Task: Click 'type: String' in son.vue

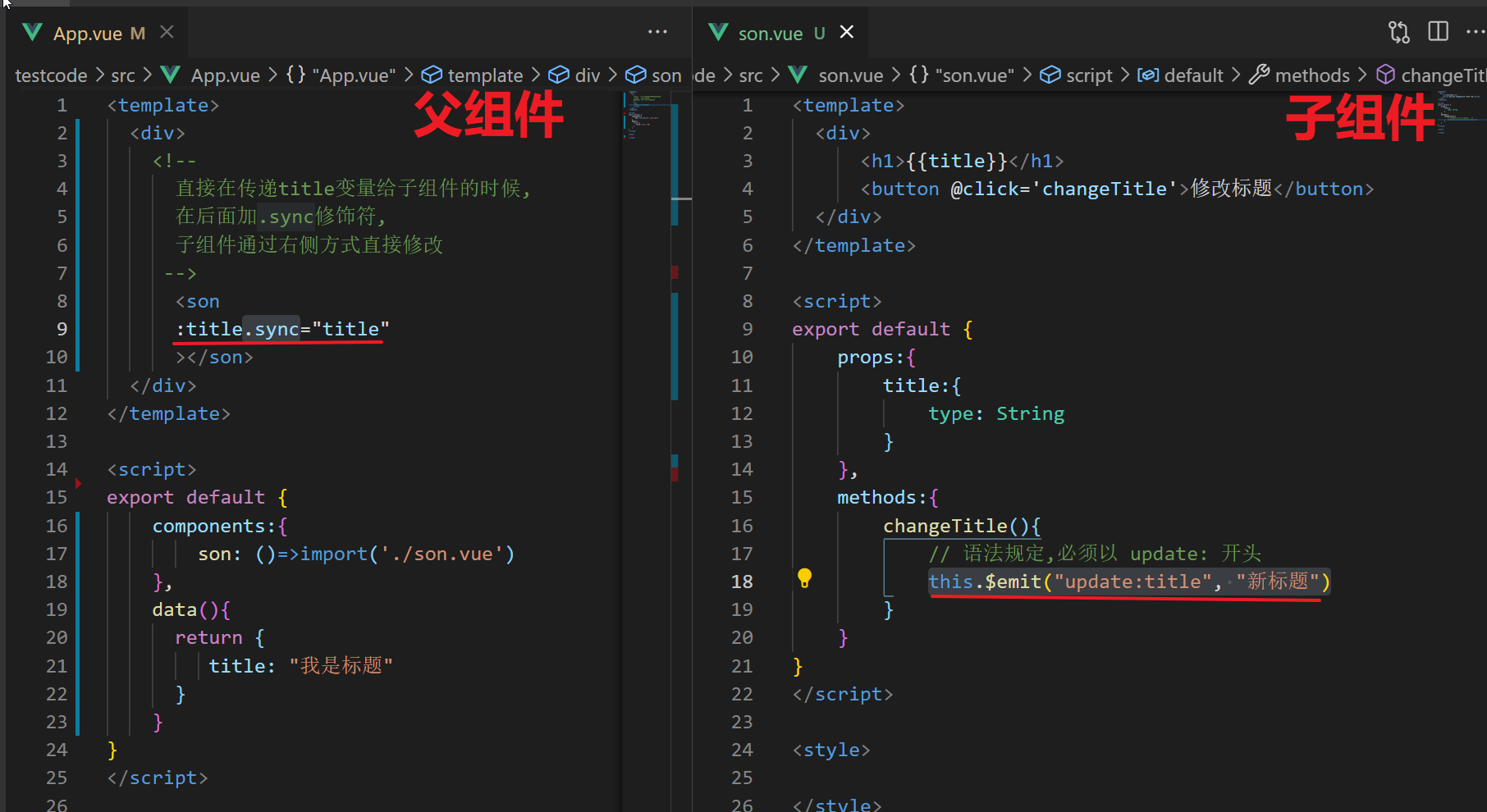Action: [x=996, y=413]
